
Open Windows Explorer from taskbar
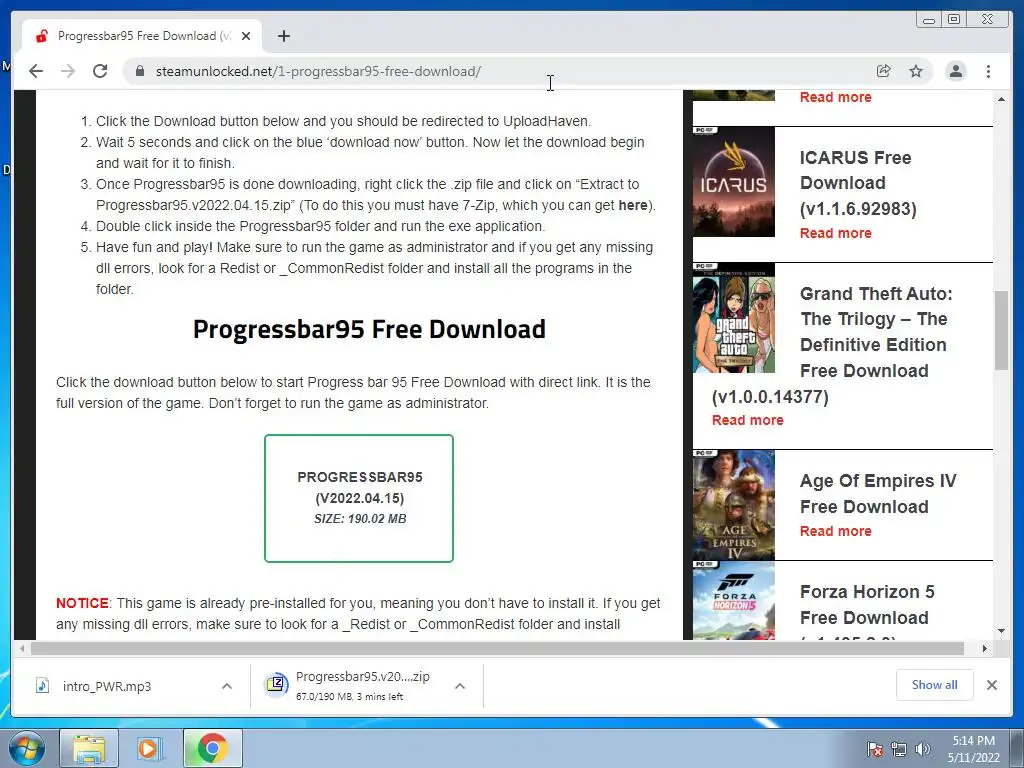click(x=89, y=748)
